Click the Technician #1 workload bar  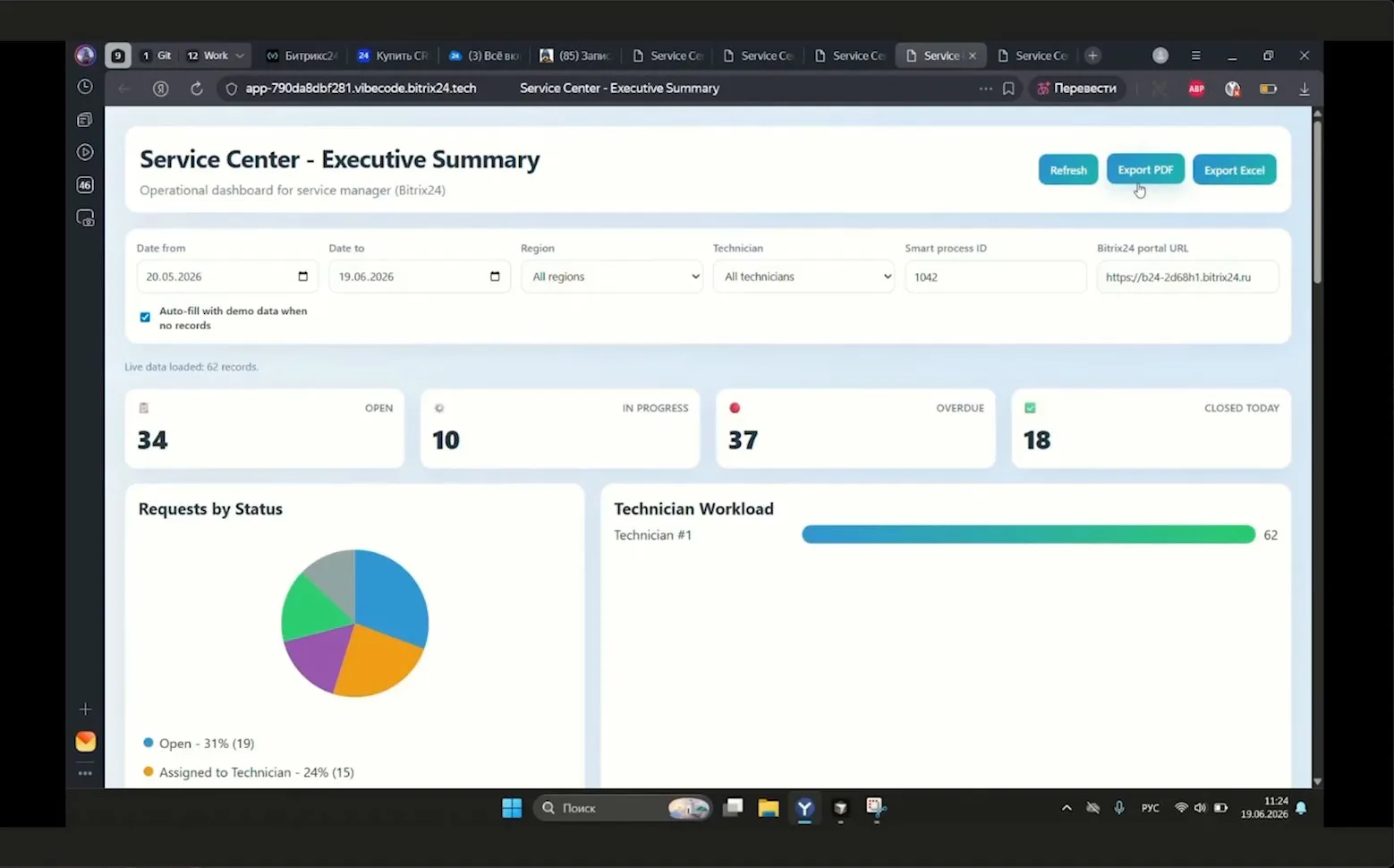pos(1029,534)
